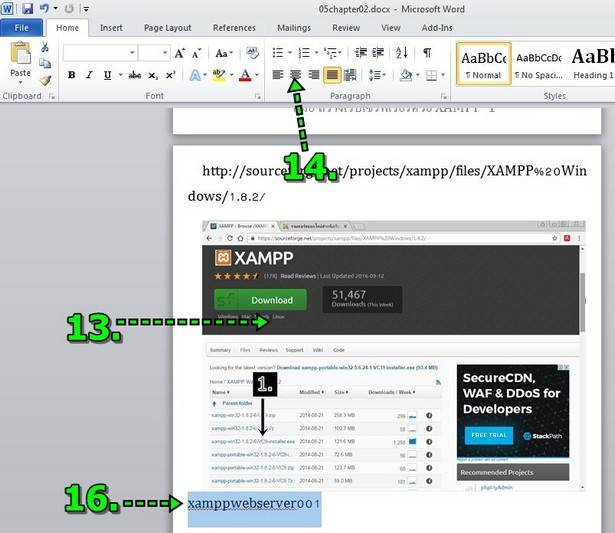Click the Text Effects icon
The width and height of the screenshot is (615, 533).
(195, 75)
